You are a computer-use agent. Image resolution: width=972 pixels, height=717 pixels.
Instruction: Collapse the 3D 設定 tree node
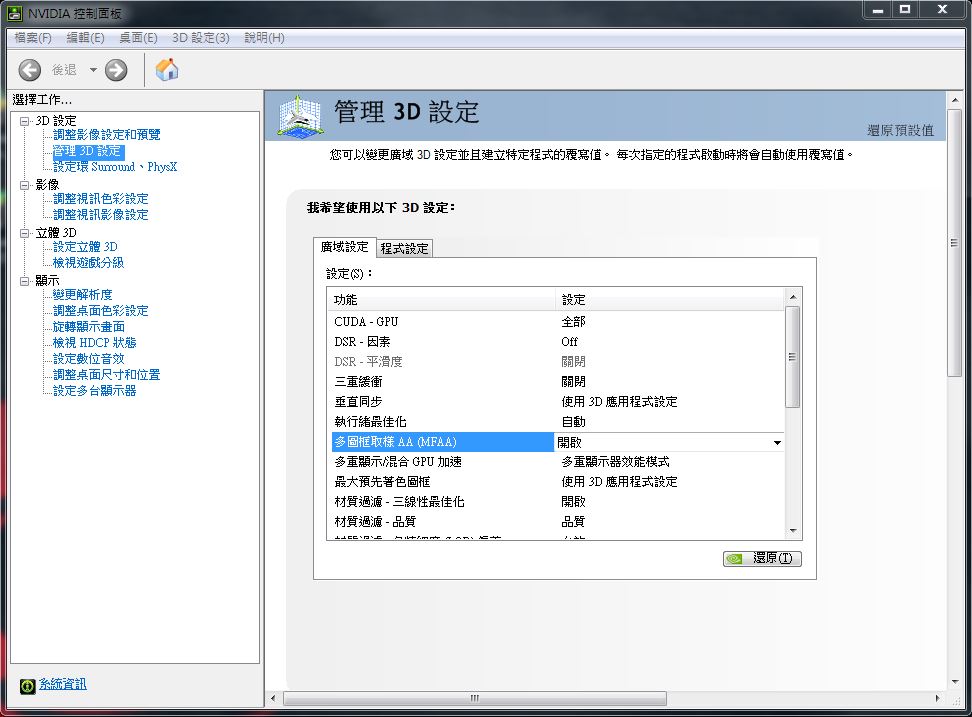24,121
